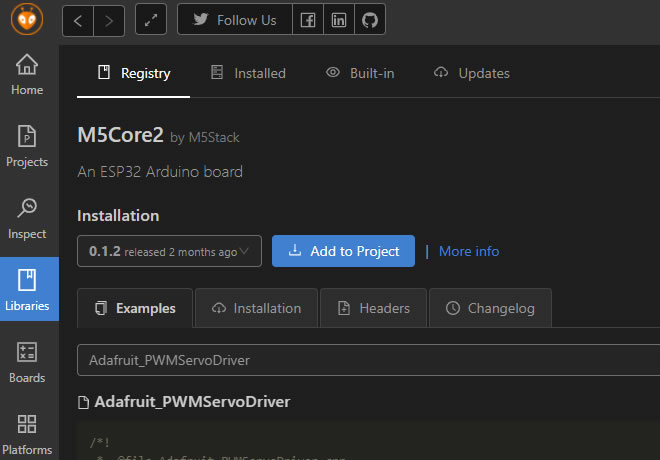
Task: Click the Add to Project button
Action: [343, 251]
